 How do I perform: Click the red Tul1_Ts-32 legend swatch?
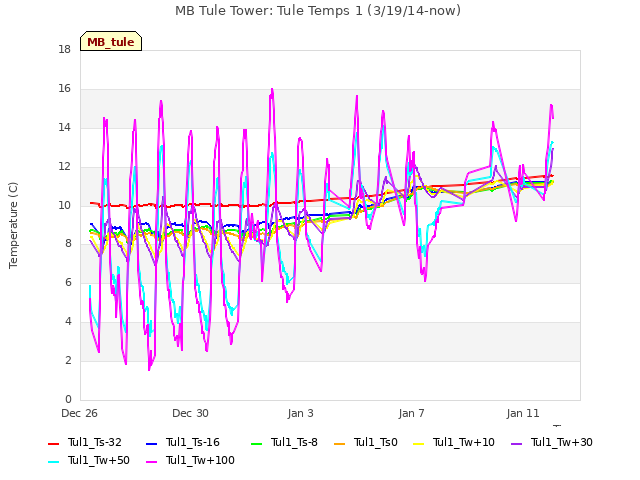[53, 443]
